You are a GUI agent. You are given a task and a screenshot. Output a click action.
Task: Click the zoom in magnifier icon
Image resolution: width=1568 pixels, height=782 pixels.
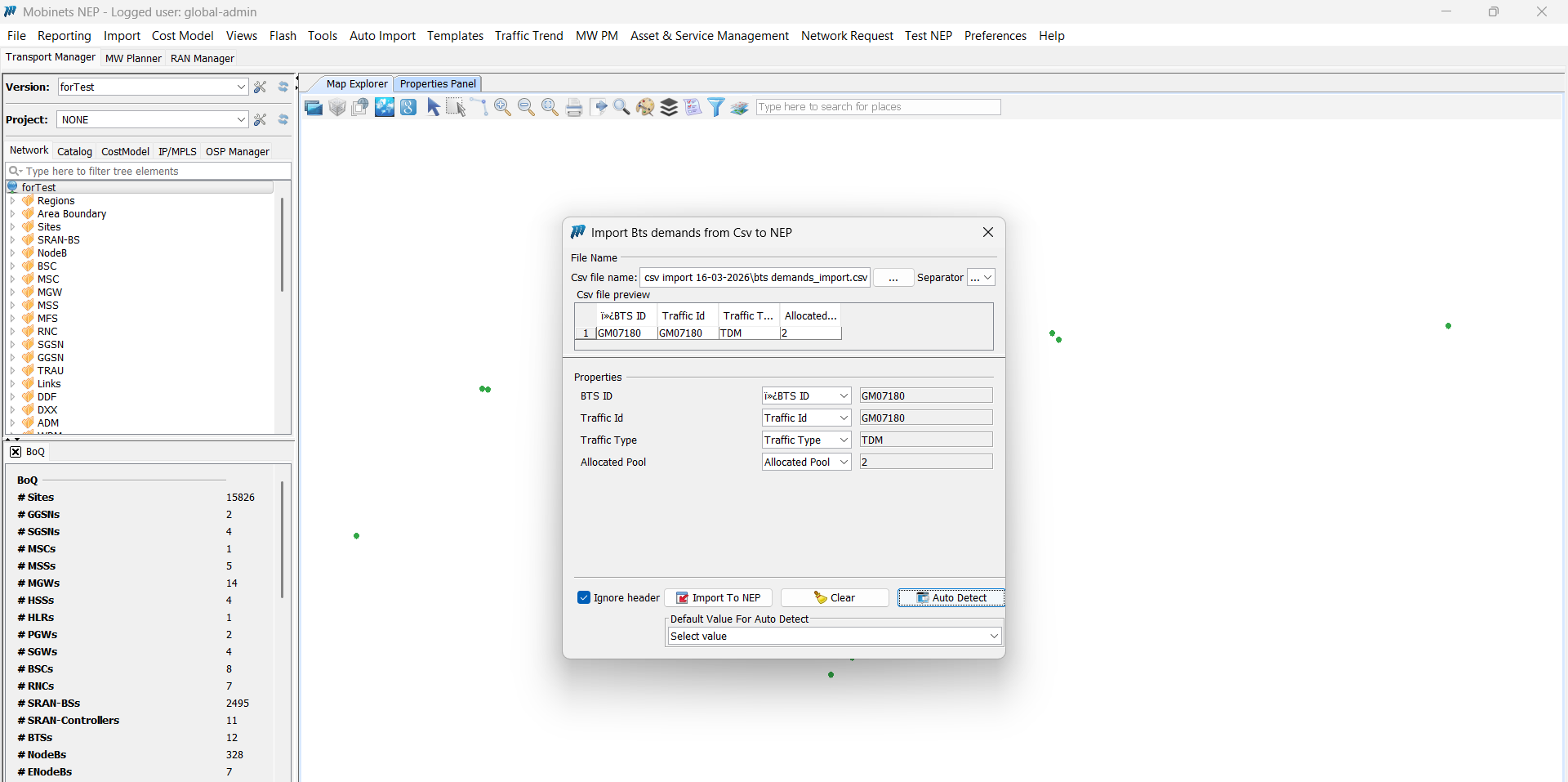click(x=502, y=107)
